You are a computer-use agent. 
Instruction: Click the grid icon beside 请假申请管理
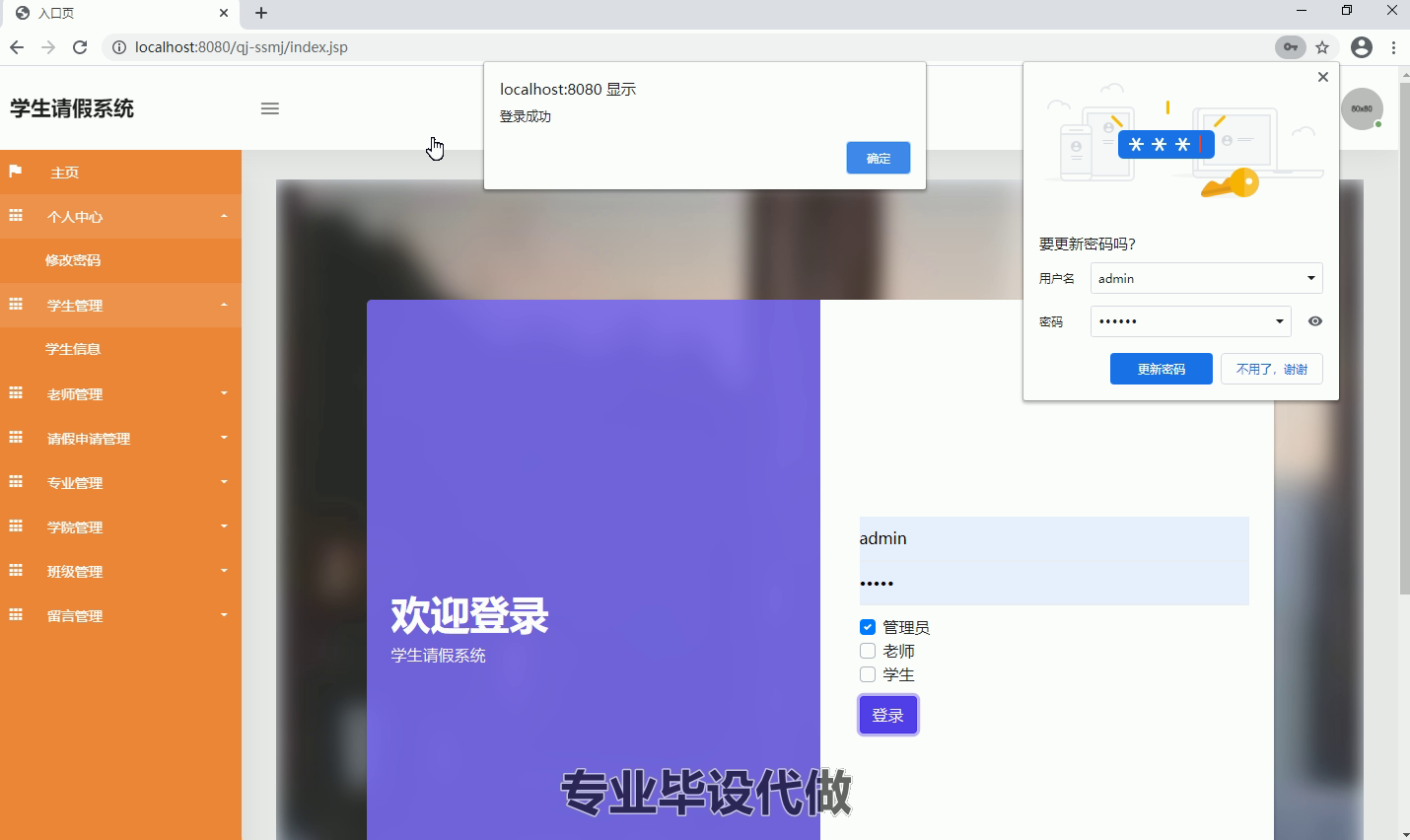pyautogui.click(x=16, y=438)
